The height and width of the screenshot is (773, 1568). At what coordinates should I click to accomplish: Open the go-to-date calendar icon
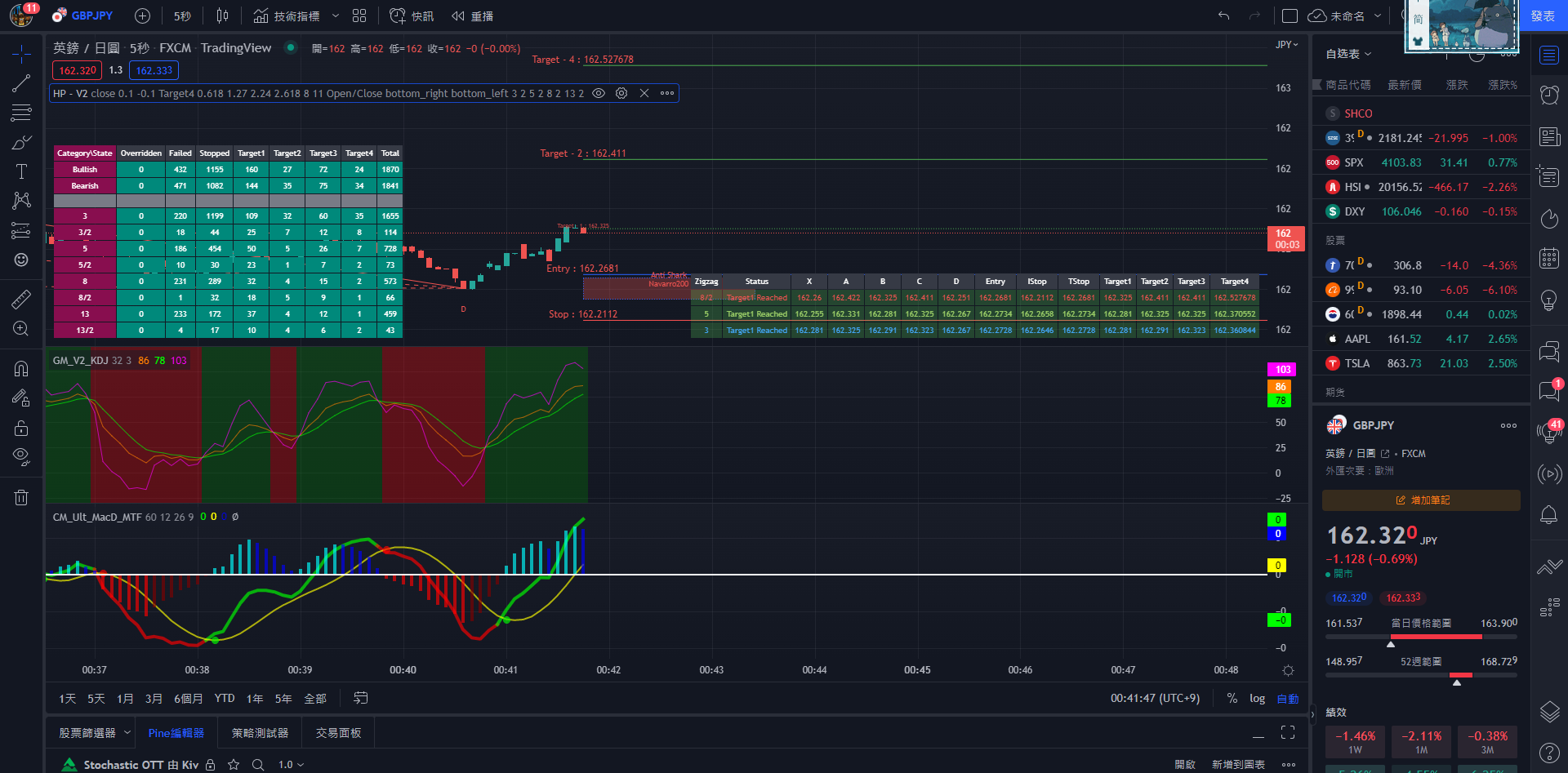coord(361,698)
